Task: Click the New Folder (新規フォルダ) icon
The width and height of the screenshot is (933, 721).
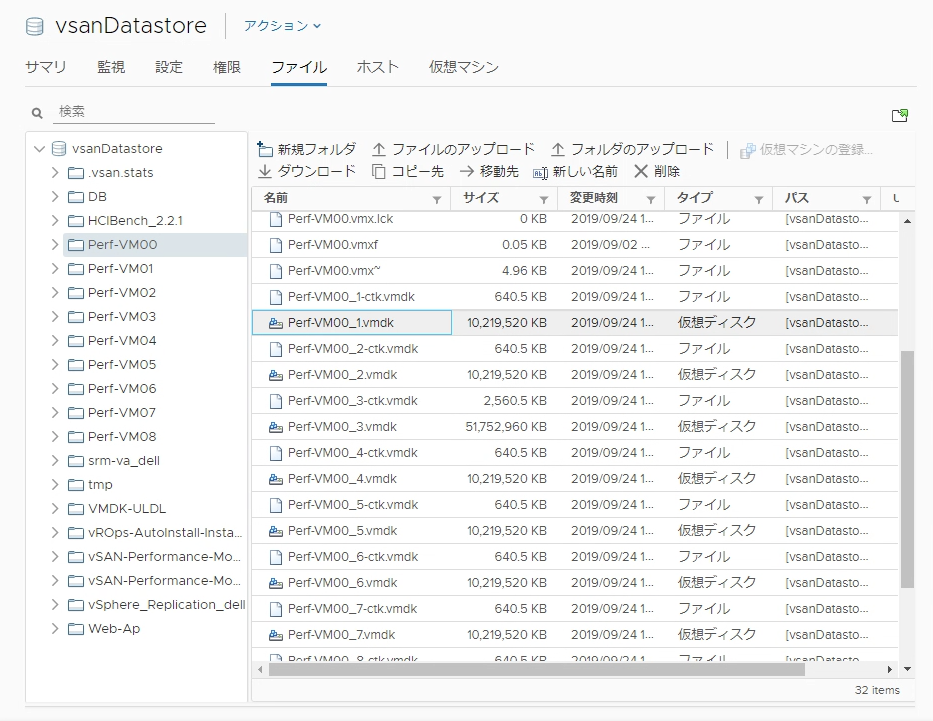Action: click(x=265, y=149)
